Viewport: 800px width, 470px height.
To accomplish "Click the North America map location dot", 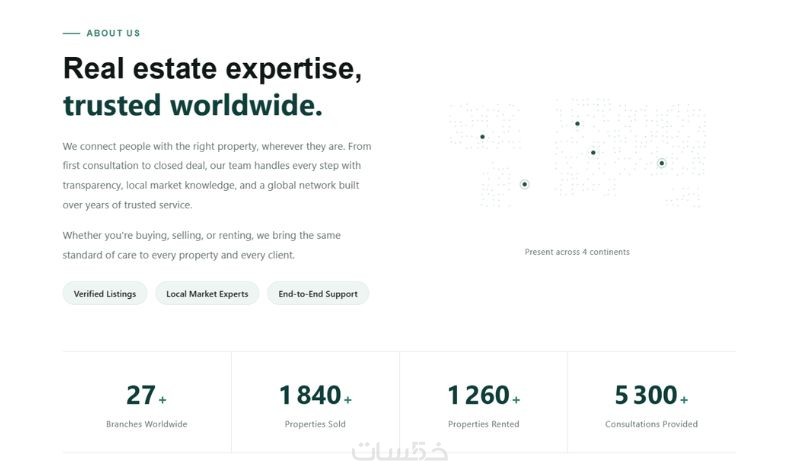I will (x=482, y=137).
